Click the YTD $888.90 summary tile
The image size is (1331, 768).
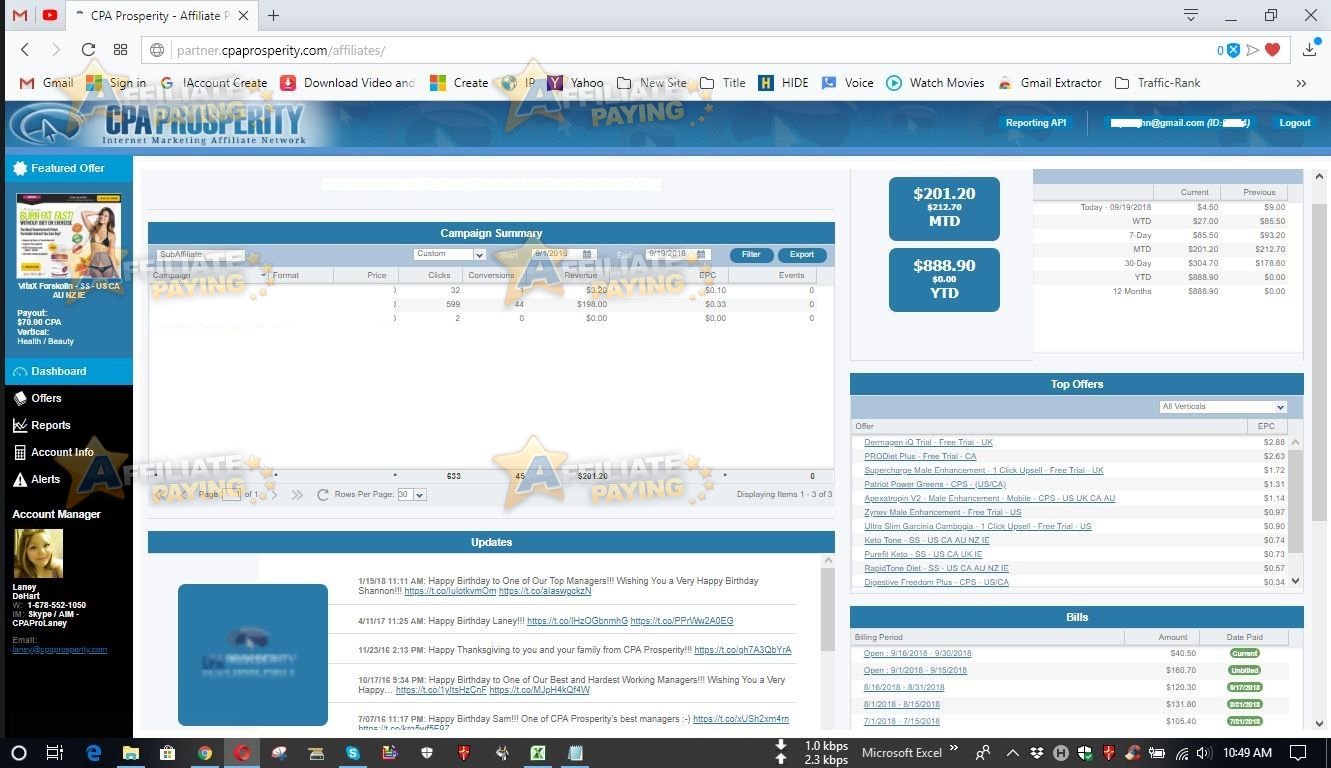tap(944, 279)
